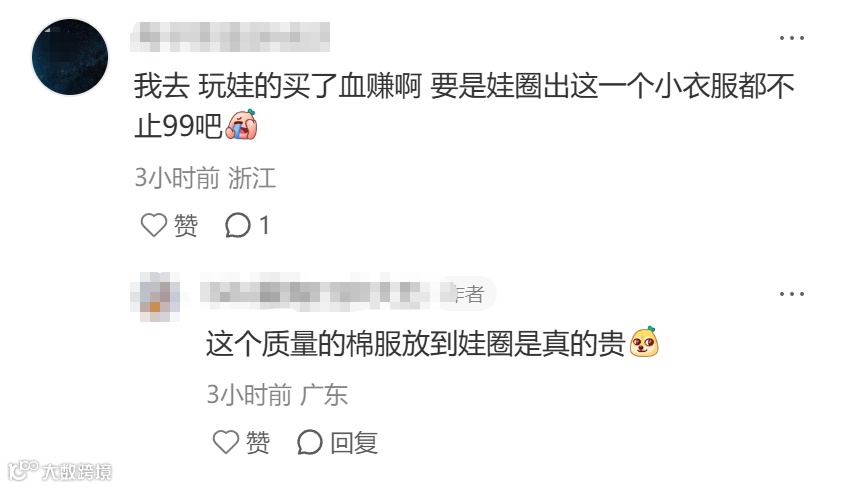Screen dimensions: 856x488
Task: Click the speech bubble icon next to 回复
Action: 310,442
